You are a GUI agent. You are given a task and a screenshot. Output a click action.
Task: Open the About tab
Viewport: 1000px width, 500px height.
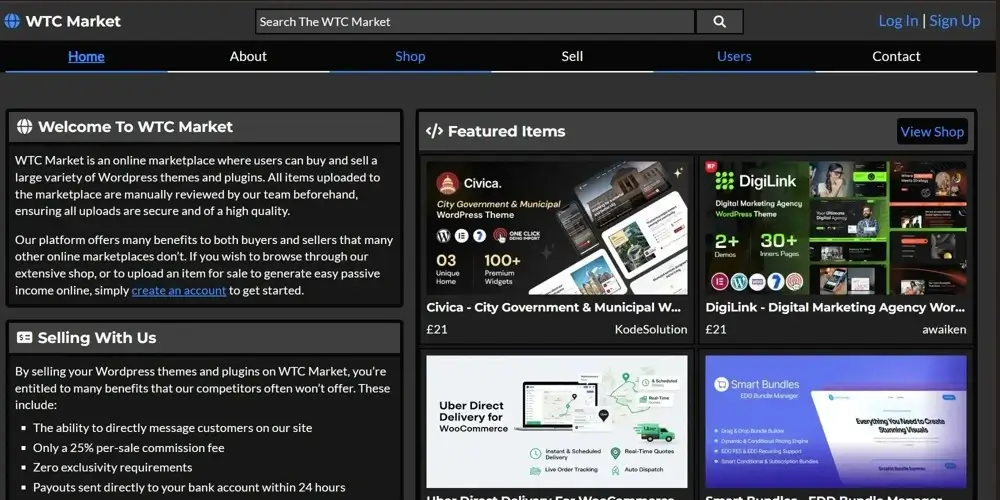(248, 56)
